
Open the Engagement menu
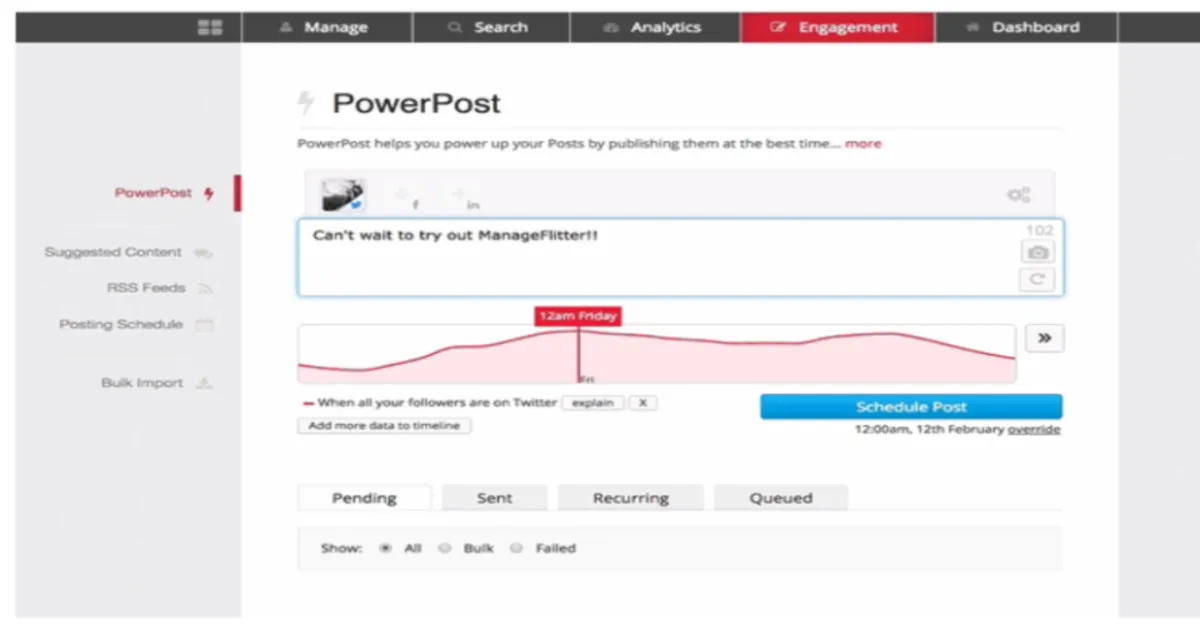click(x=837, y=28)
